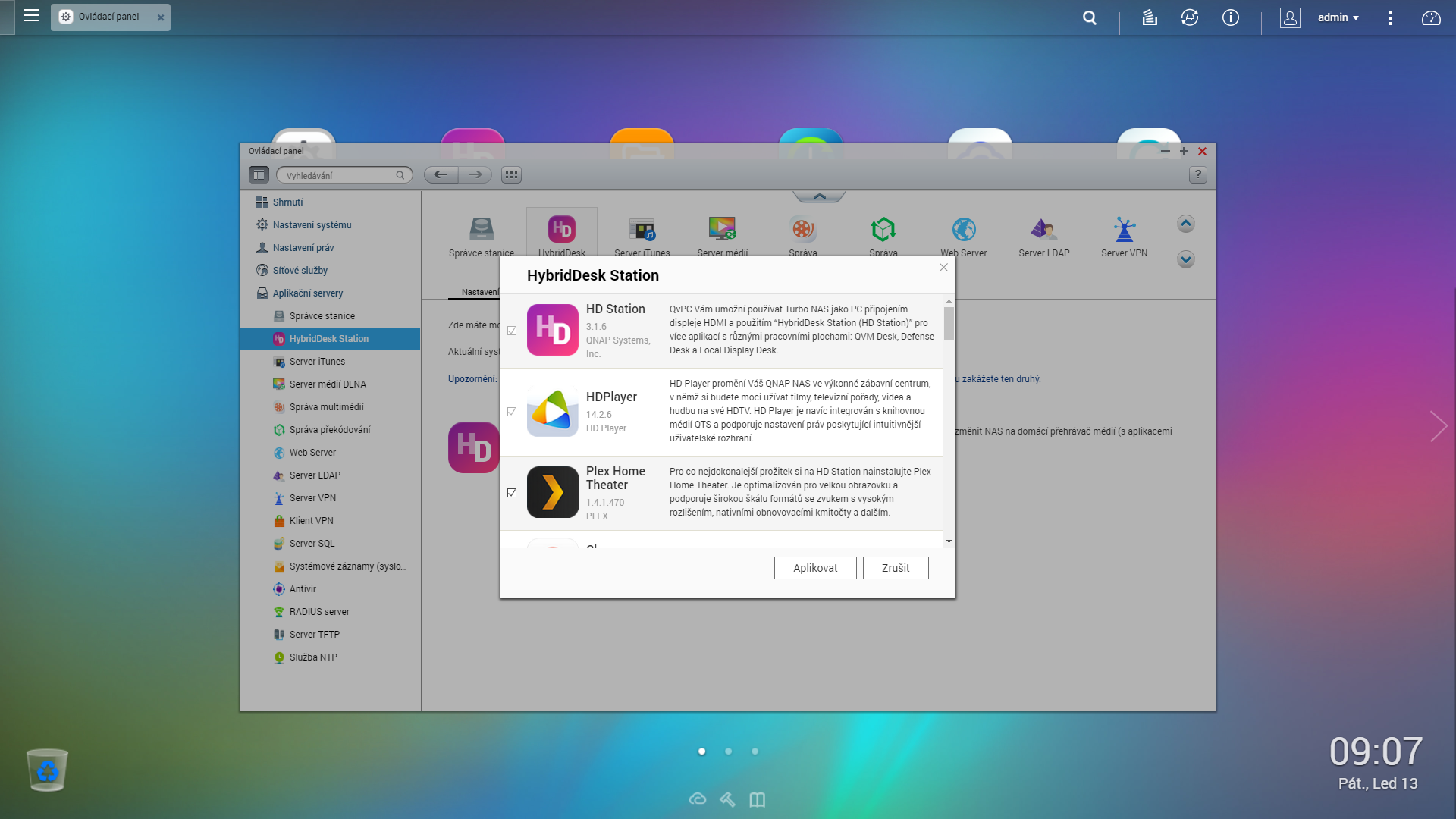Click the Zrušit button
This screenshot has height=819, width=1456.
tap(895, 568)
